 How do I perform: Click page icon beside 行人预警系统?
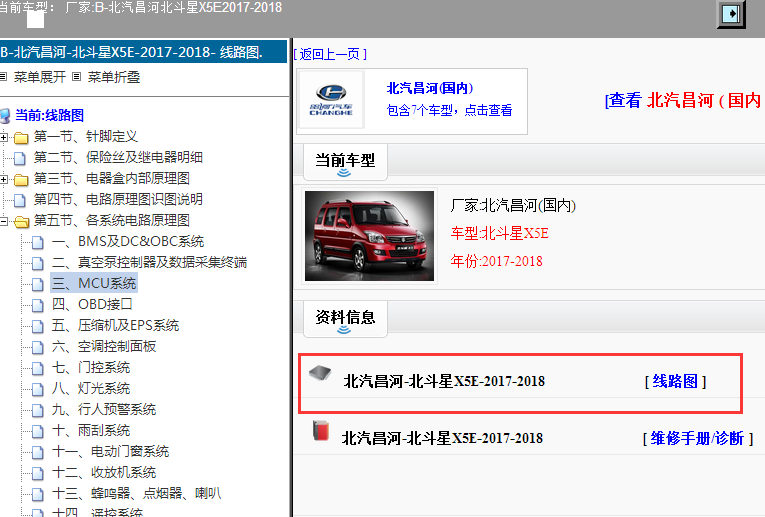coord(38,410)
